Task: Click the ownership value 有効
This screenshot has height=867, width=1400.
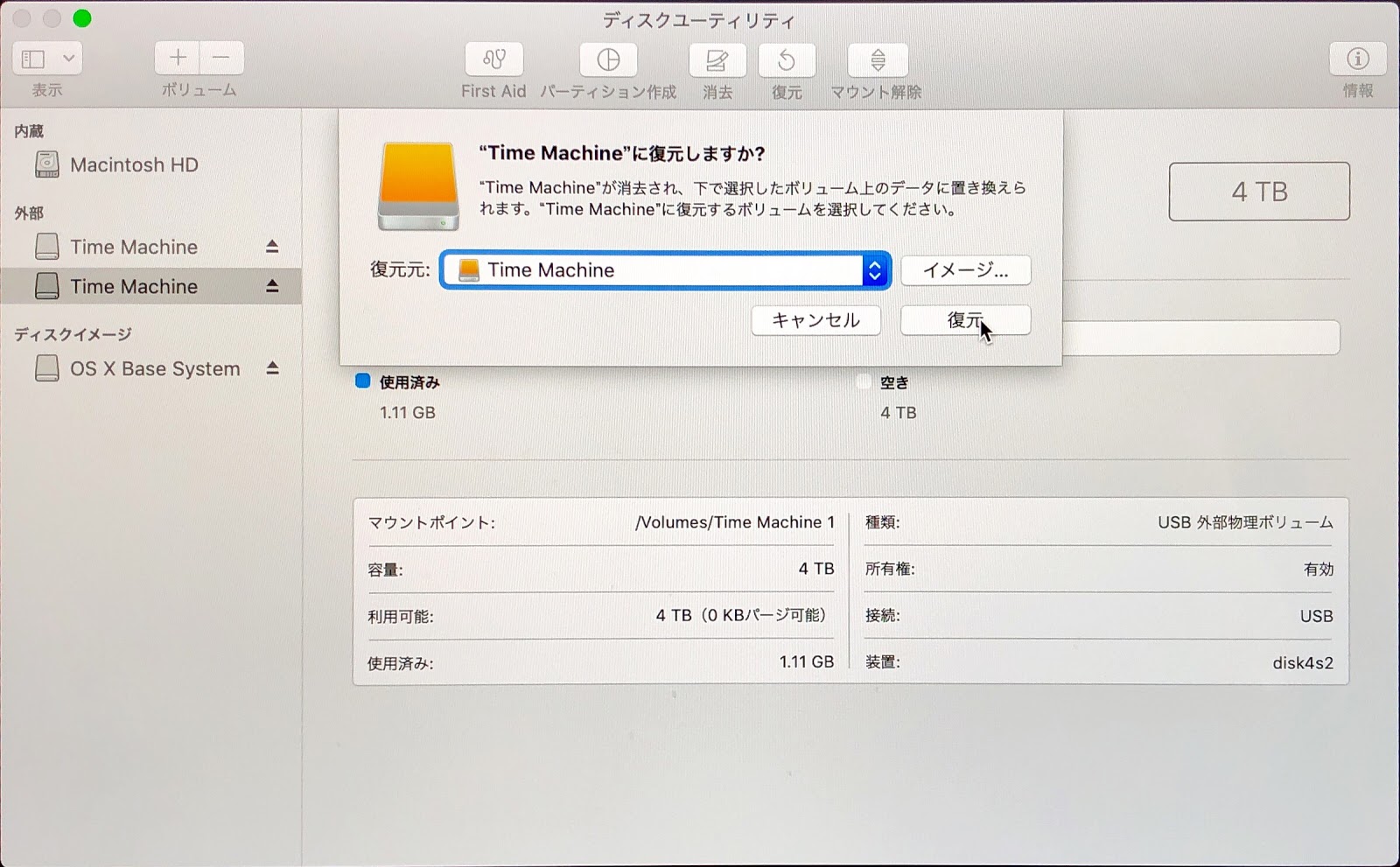Action: point(1319,570)
